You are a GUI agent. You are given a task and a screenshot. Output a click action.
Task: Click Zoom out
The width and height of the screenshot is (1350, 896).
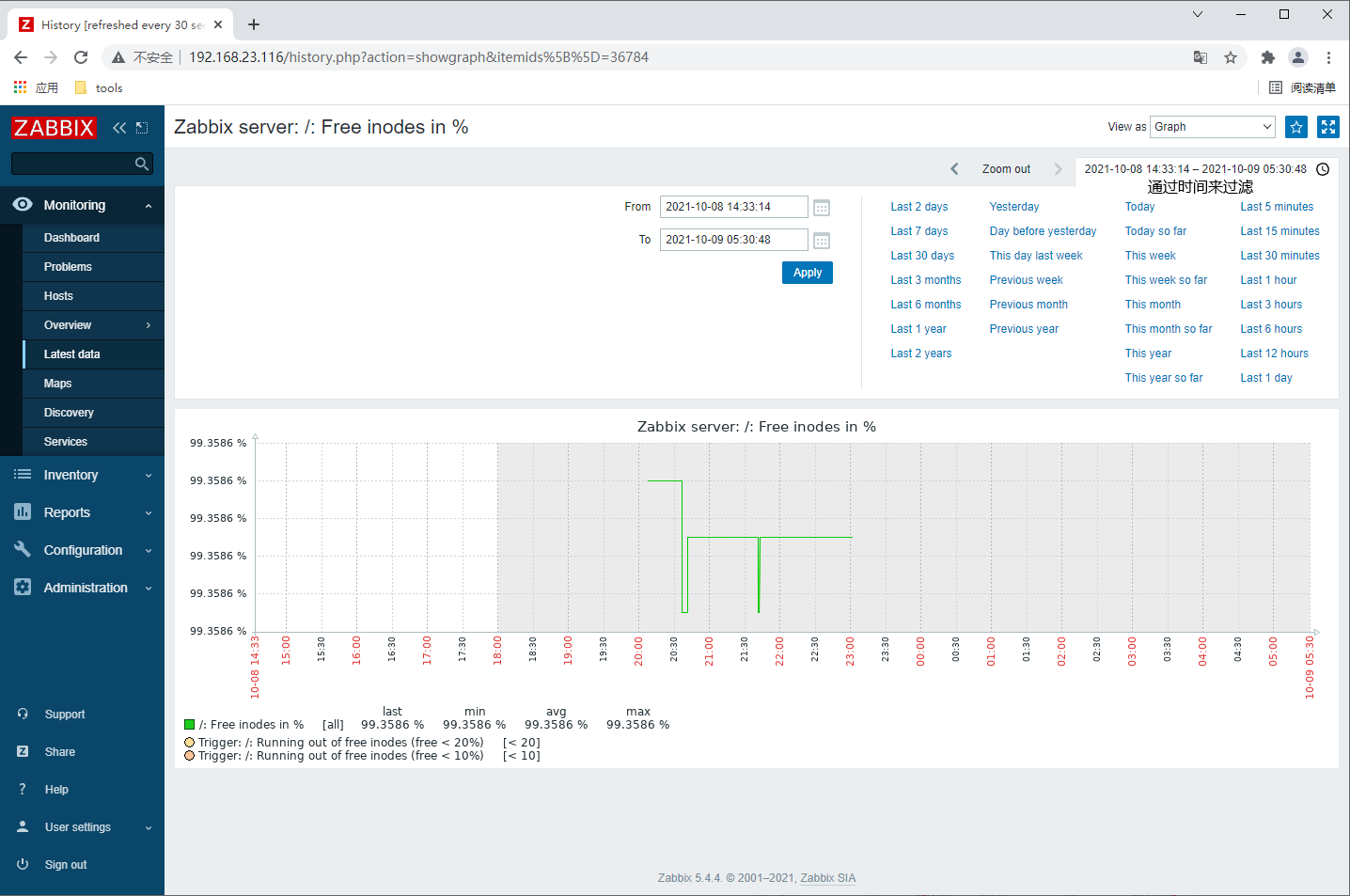point(1006,169)
